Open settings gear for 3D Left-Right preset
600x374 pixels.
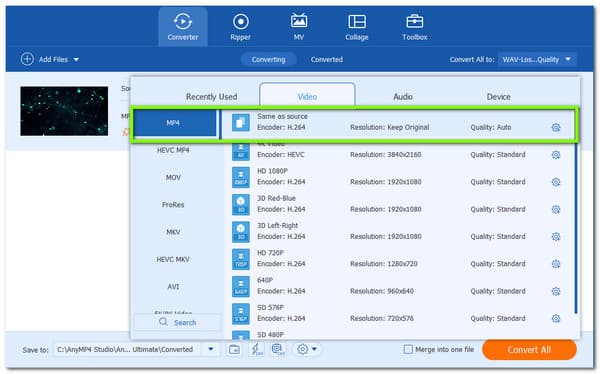(x=556, y=237)
